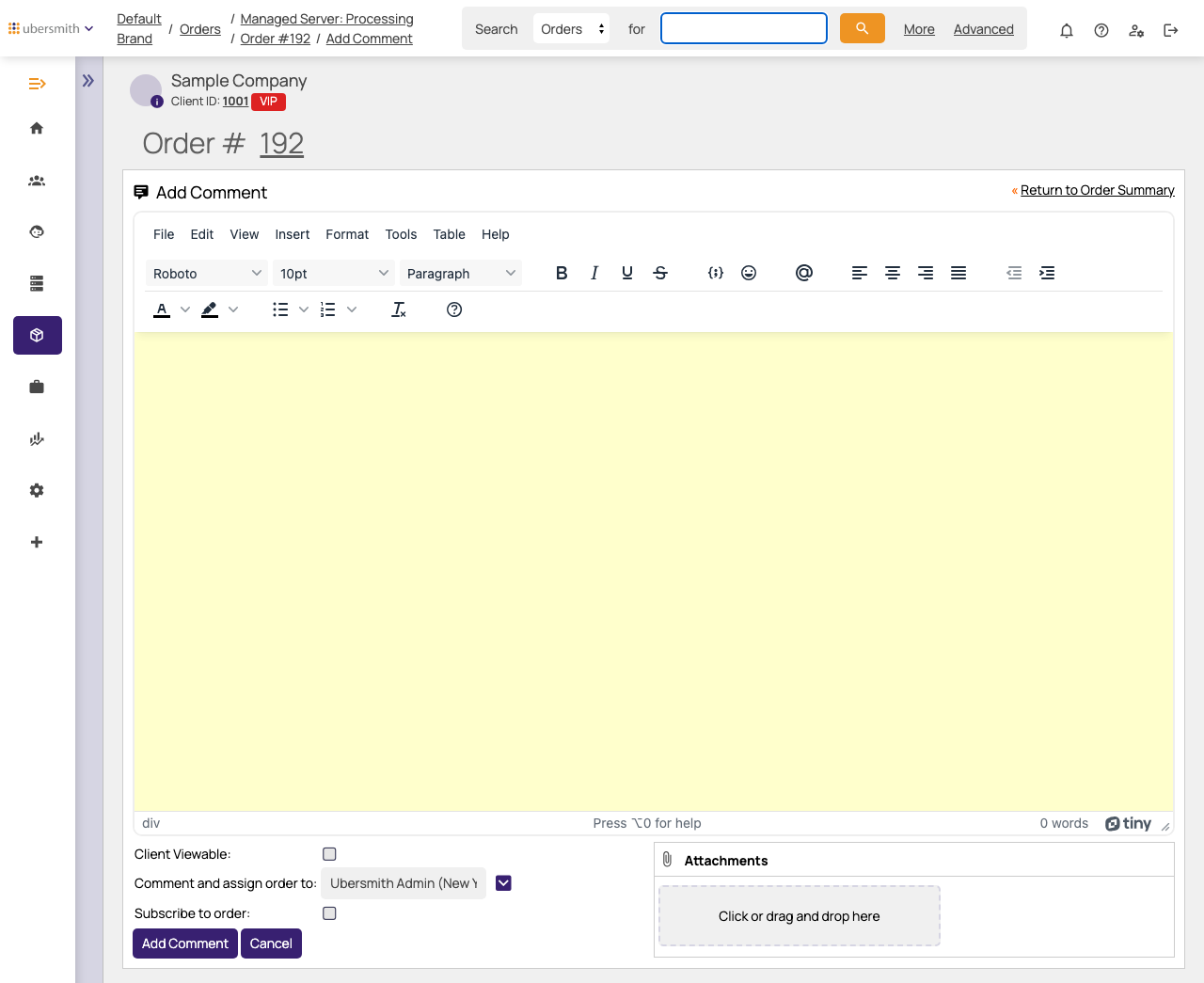This screenshot has width=1204, height=983.
Task: Toggle the sidebar menu collapse icon
Action: tap(37, 84)
